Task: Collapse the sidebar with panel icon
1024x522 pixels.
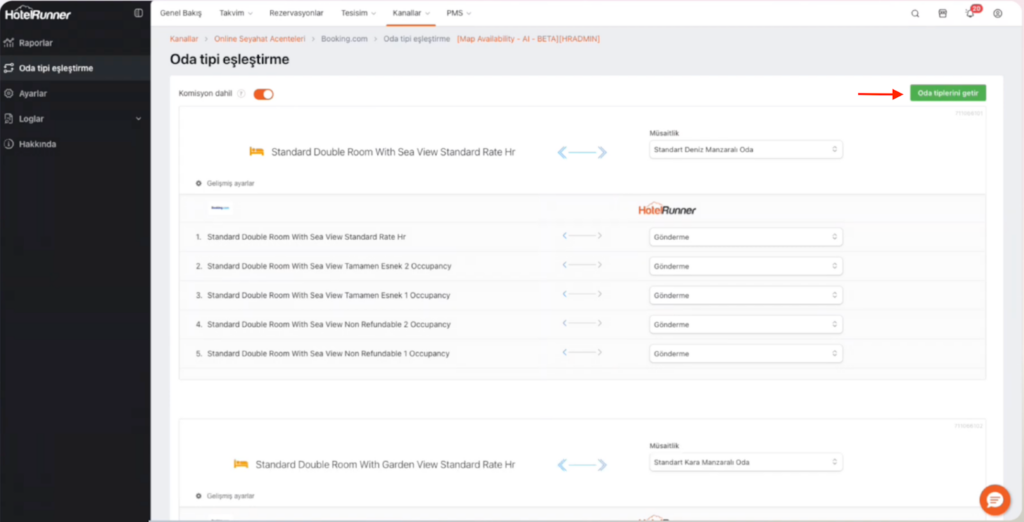Action: (138, 13)
